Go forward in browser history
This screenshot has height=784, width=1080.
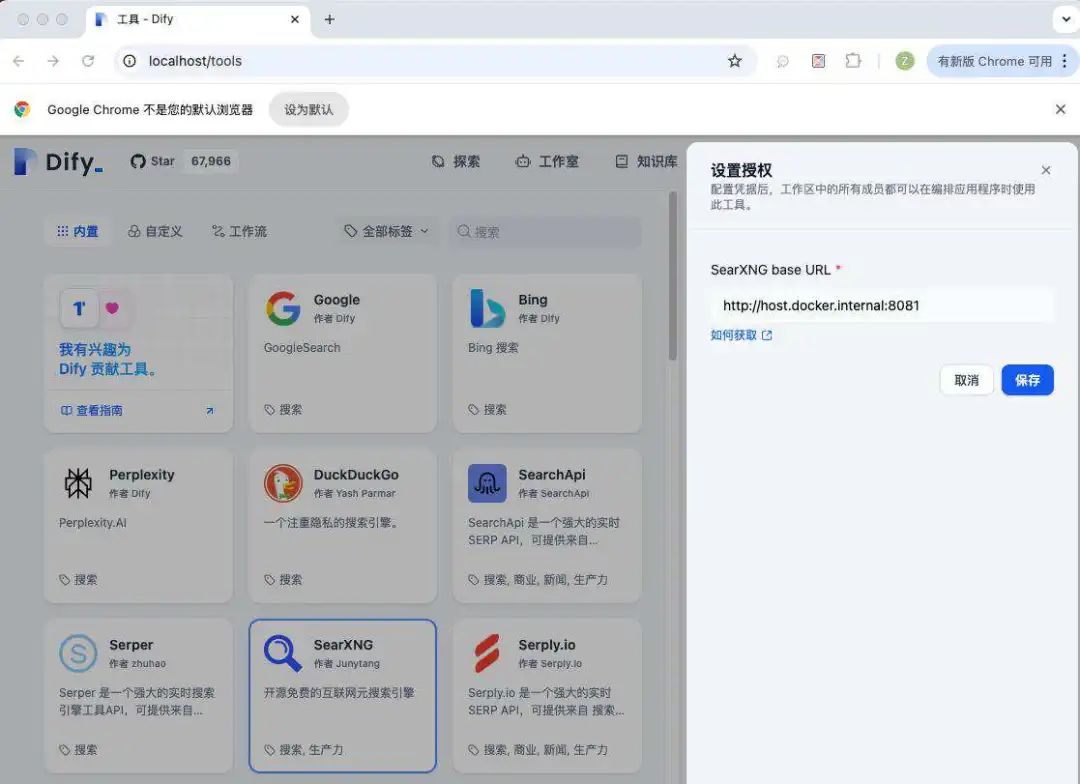(x=53, y=61)
